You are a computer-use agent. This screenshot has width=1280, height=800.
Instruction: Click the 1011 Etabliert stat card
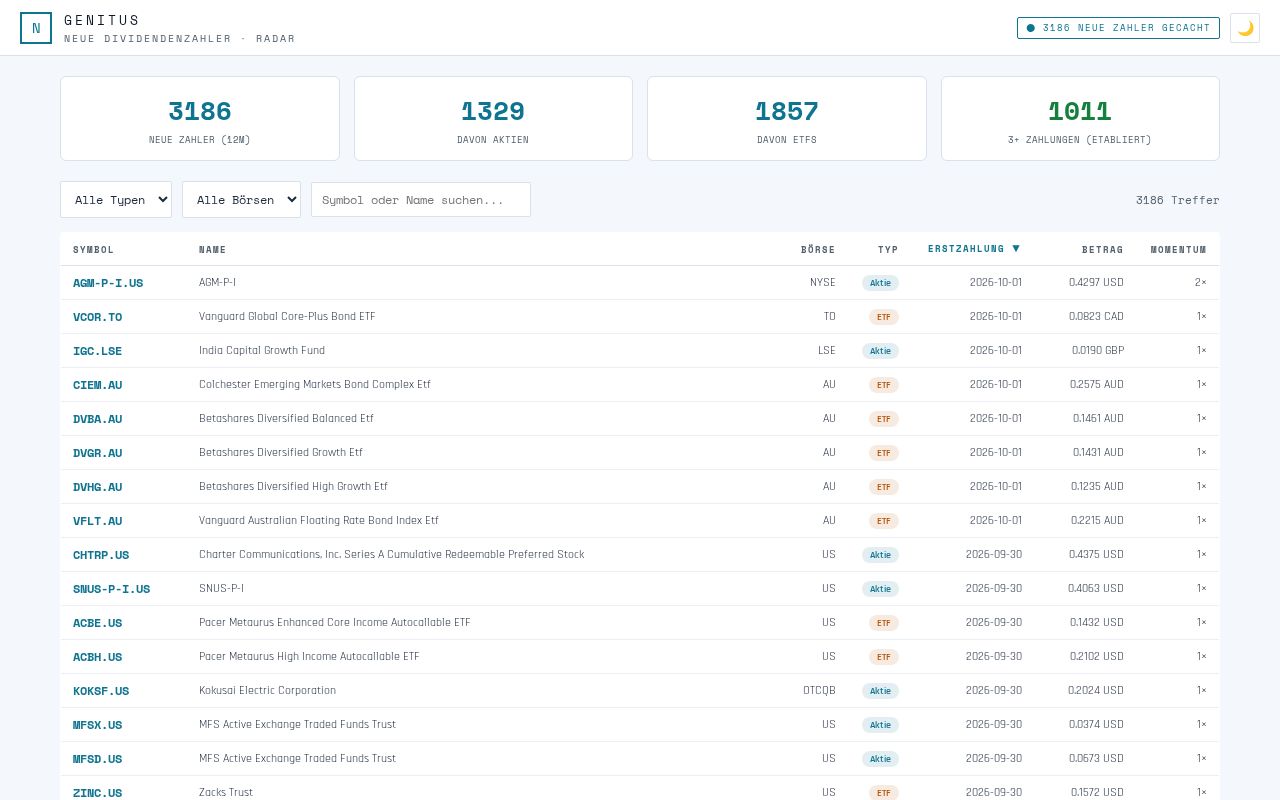click(x=1080, y=118)
